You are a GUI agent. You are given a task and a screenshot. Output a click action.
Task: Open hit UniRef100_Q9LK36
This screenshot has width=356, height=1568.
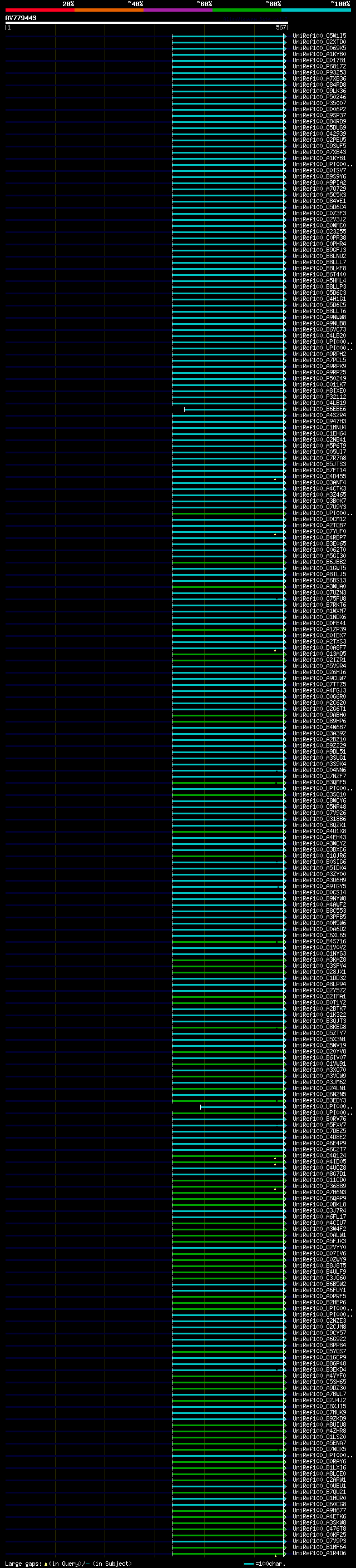click(319, 91)
